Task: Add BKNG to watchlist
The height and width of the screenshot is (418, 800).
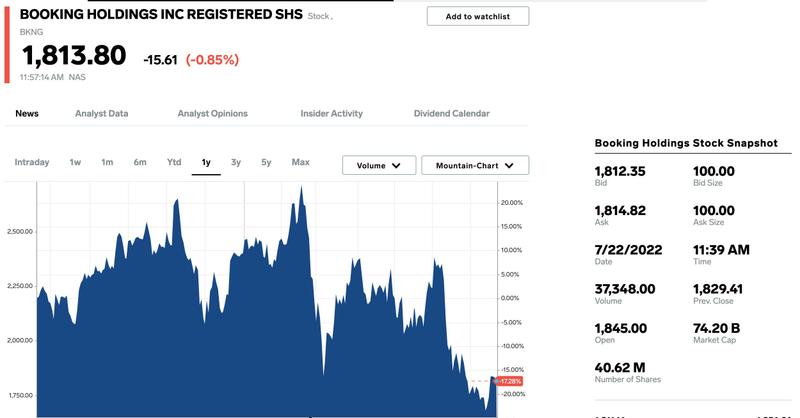Action: pos(478,16)
